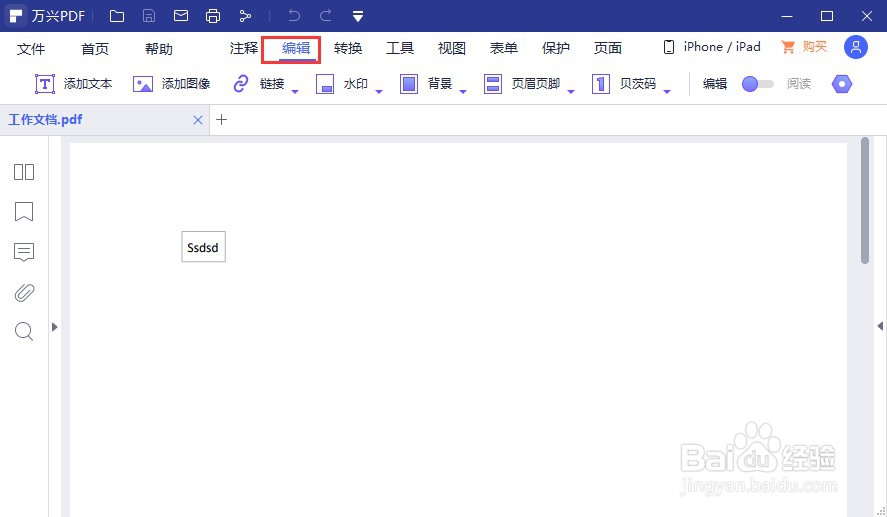Click the save disk icon
887x517 pixels.
(x=149, y=16)
